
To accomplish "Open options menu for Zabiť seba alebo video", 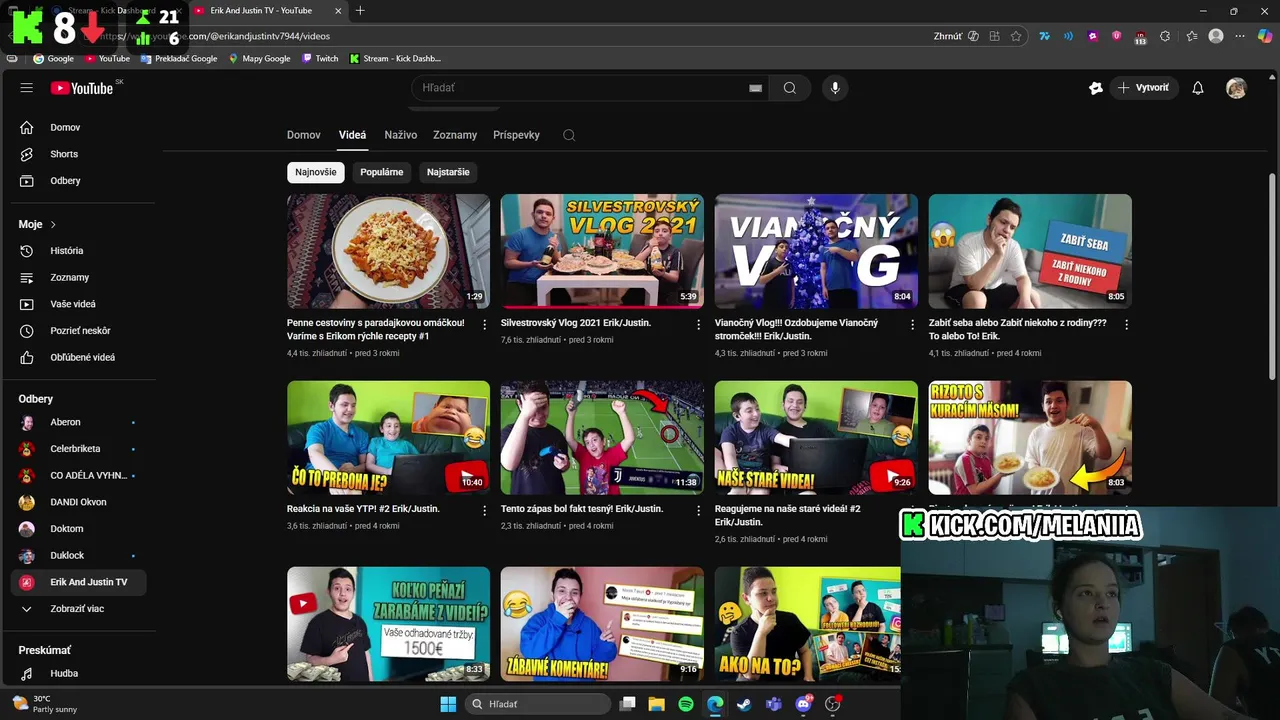I will click(1126, 325).
